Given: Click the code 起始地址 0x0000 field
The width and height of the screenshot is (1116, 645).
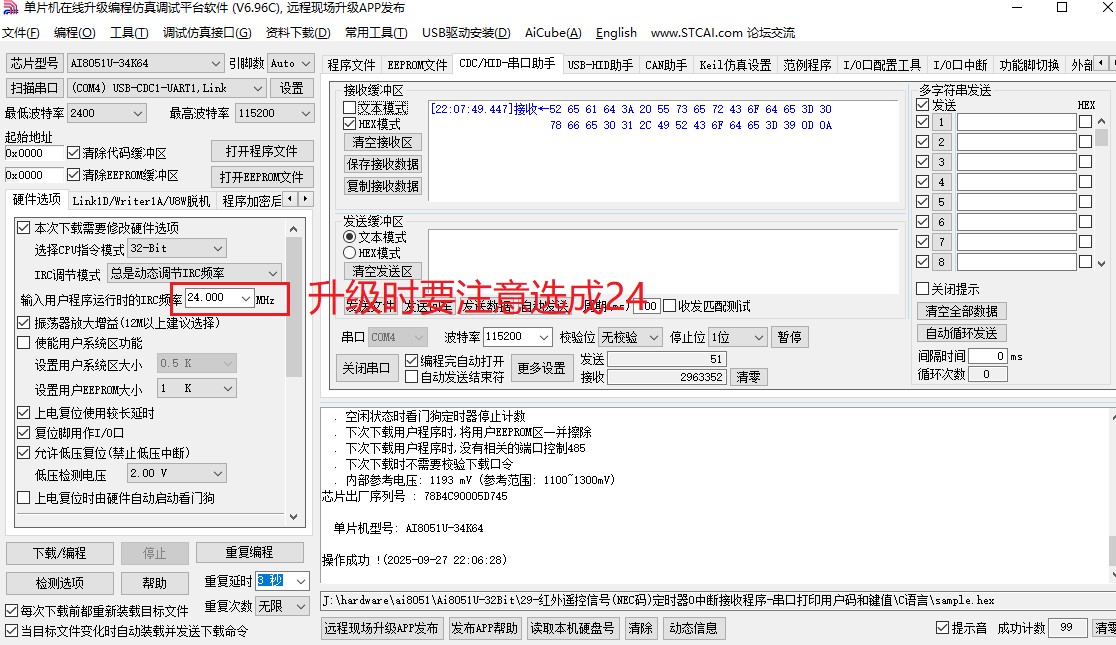Looking at the screenshot, I should click(34, 153).
